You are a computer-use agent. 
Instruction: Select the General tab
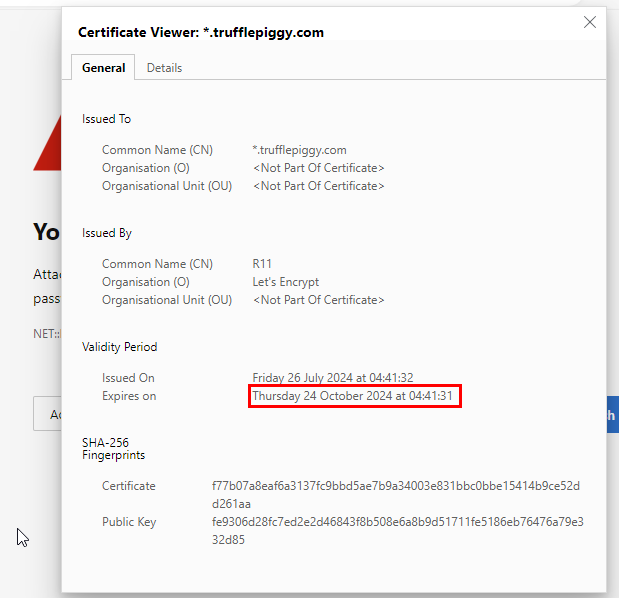(x=103, y=68)
